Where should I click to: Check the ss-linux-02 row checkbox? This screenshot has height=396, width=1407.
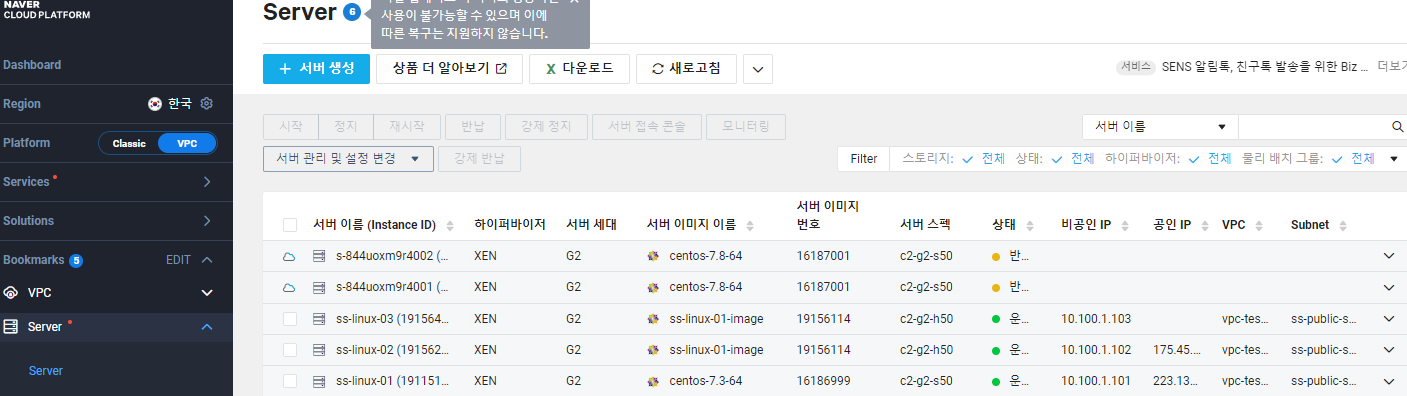[290, 350]
